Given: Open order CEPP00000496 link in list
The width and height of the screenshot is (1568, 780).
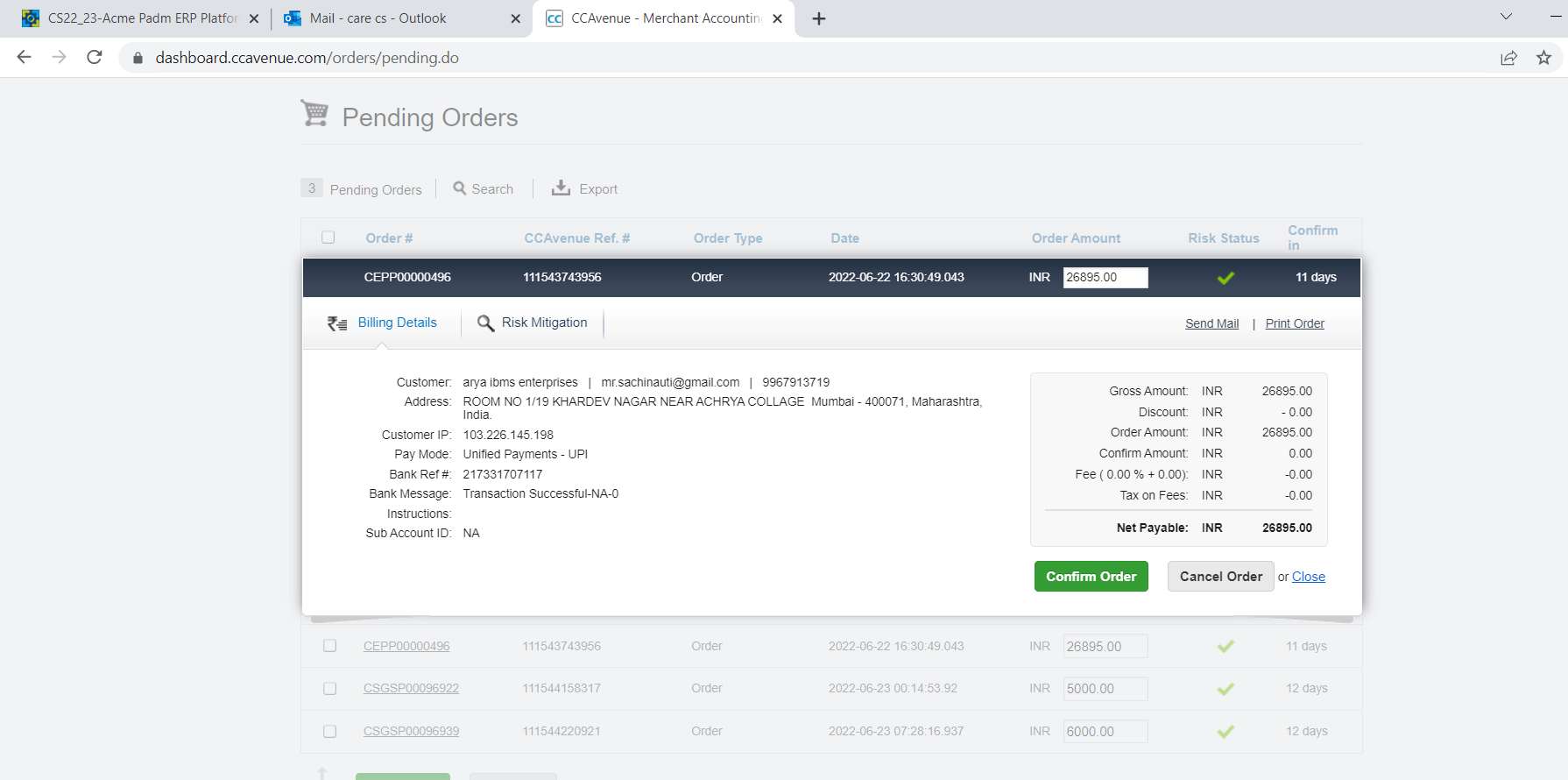Looking at the screenshot, I should click(x=406, y=646).
